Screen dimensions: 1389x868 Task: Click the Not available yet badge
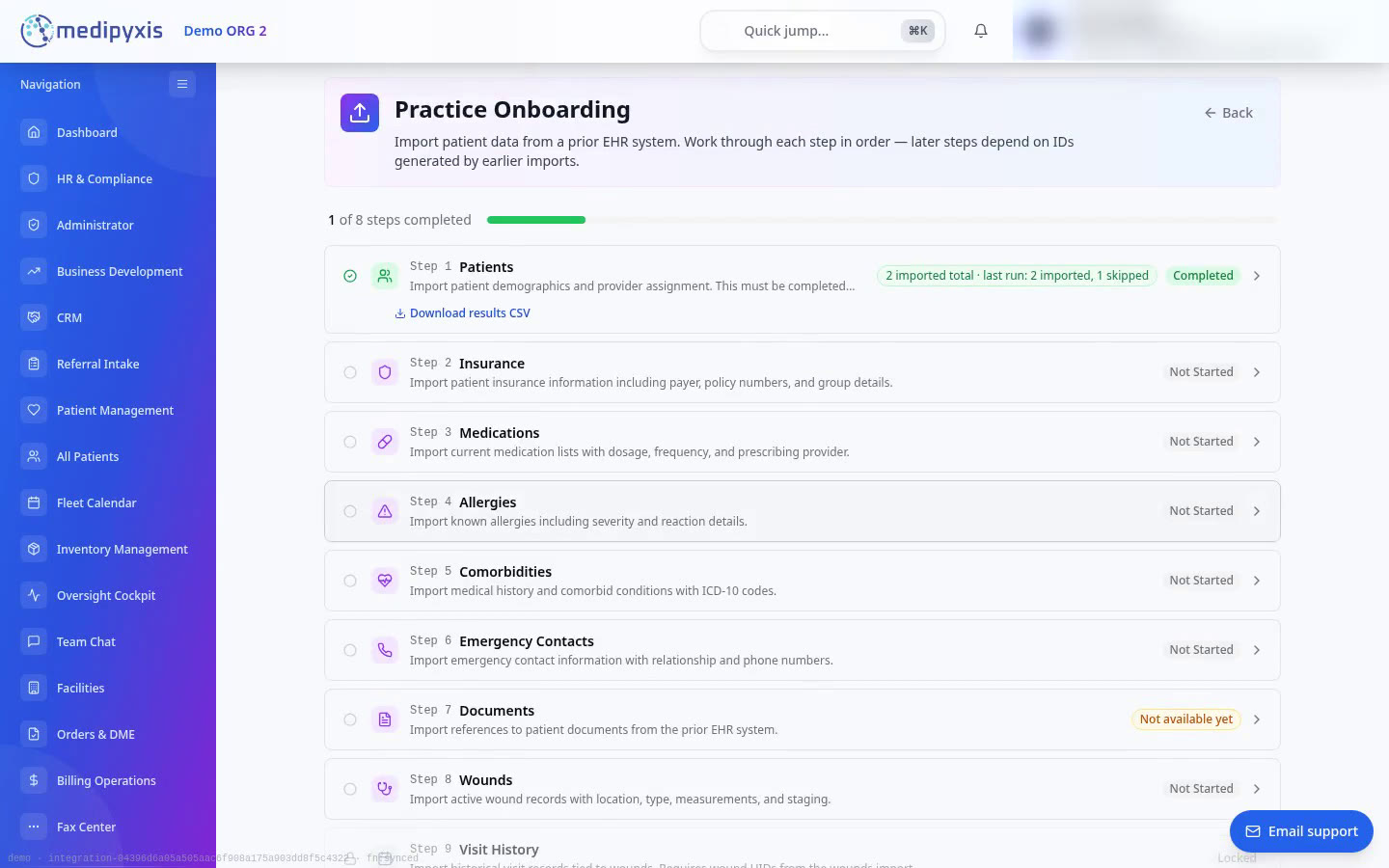[1185, 719]
